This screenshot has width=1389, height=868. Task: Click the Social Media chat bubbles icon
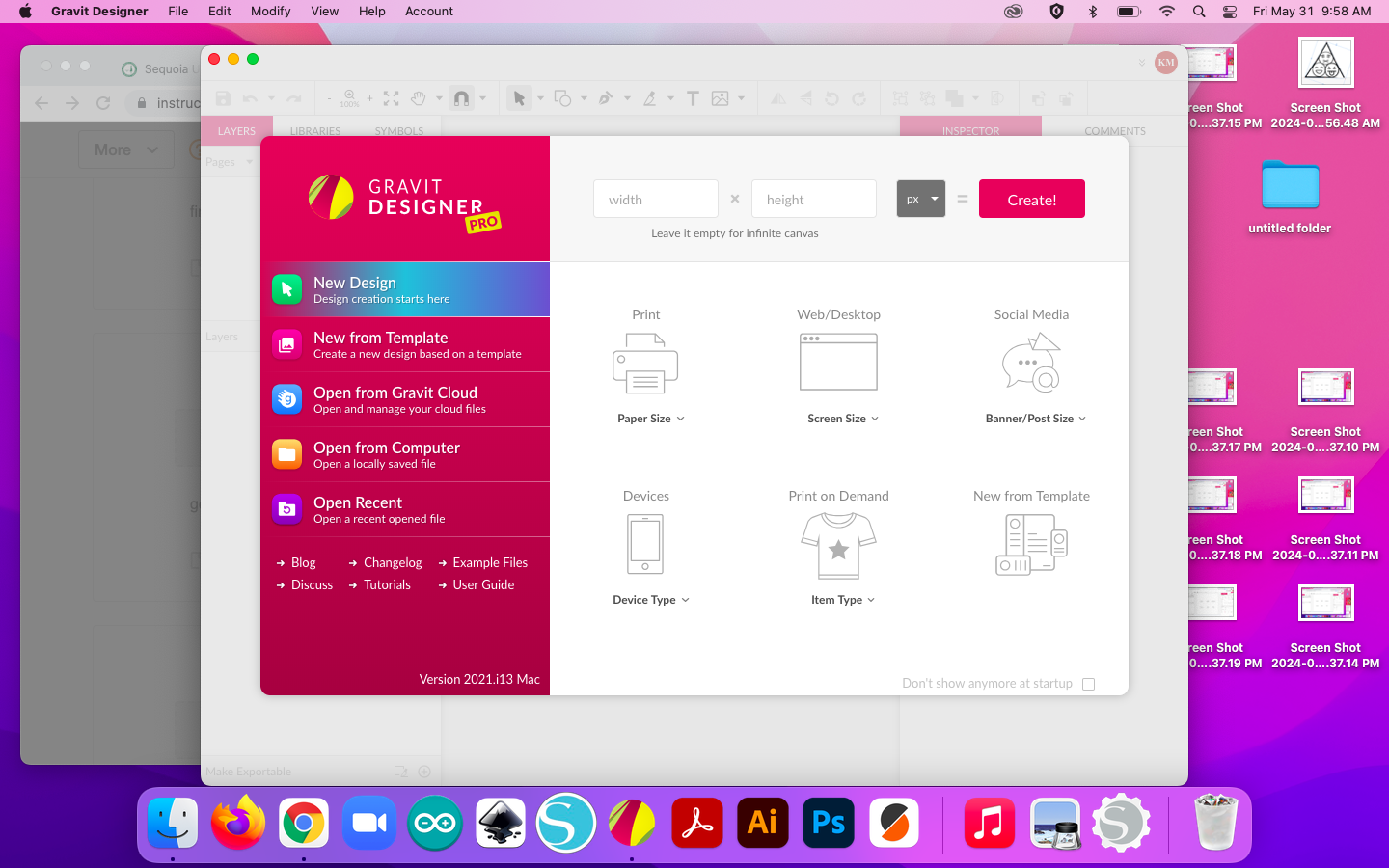[1031, 363]
